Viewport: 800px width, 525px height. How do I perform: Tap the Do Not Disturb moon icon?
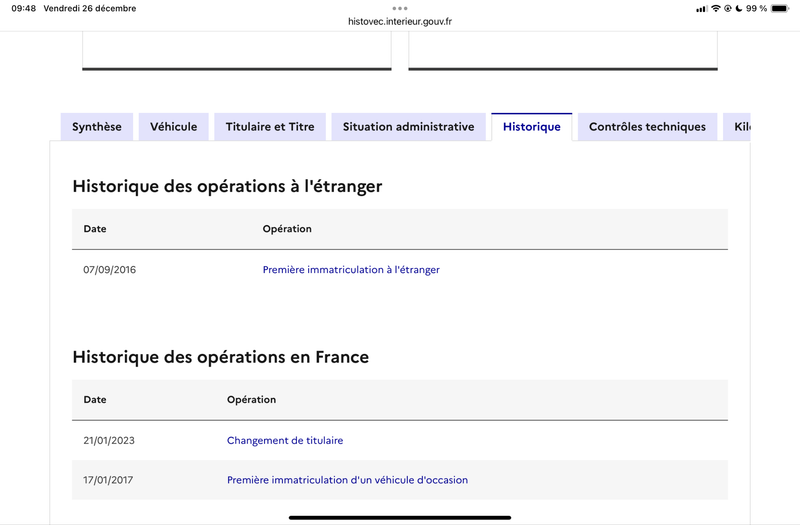pos(738,8)
